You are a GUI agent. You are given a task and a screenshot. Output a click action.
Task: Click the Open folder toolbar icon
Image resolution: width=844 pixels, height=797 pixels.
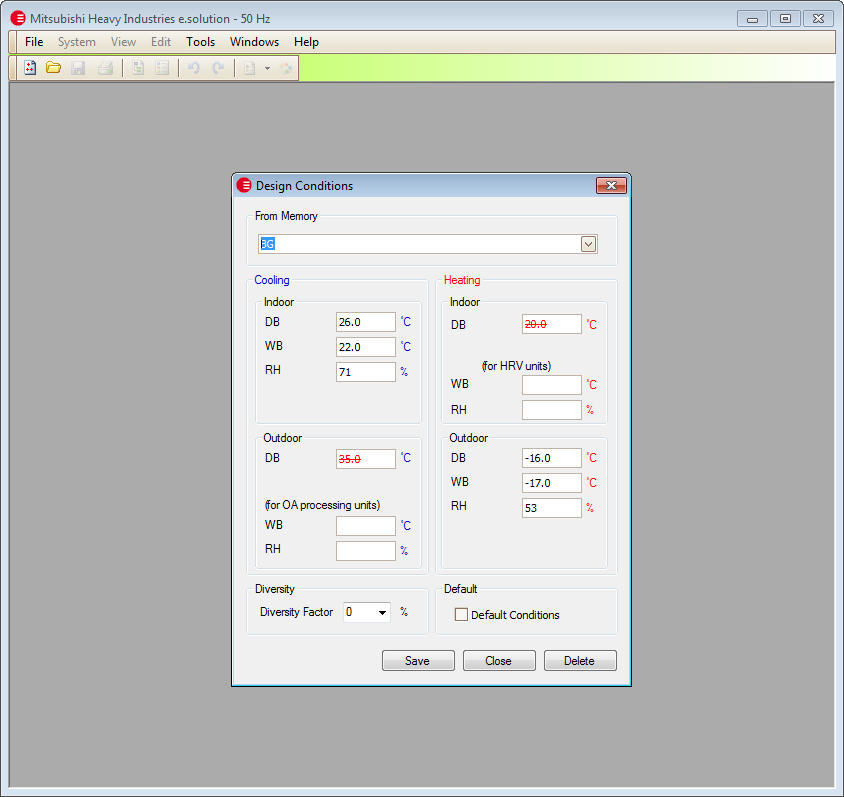pyautogui.click(x=53, y=68)
